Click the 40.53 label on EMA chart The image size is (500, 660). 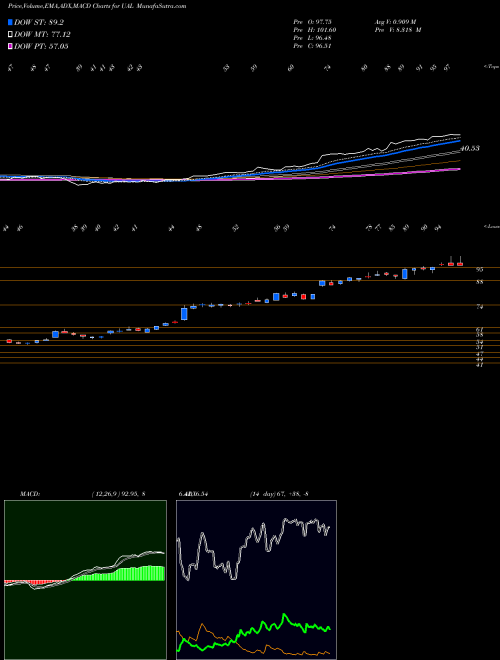pyautogui.click(x=470, y=148)
